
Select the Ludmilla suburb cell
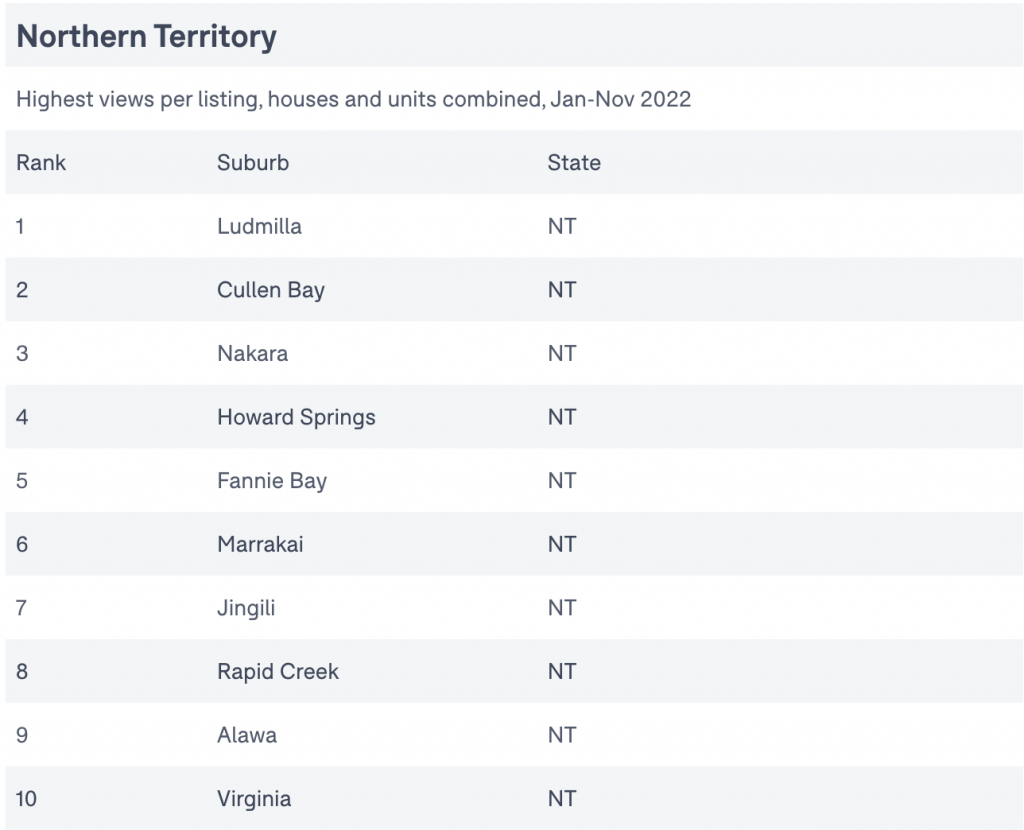click(x=259, y=227)
